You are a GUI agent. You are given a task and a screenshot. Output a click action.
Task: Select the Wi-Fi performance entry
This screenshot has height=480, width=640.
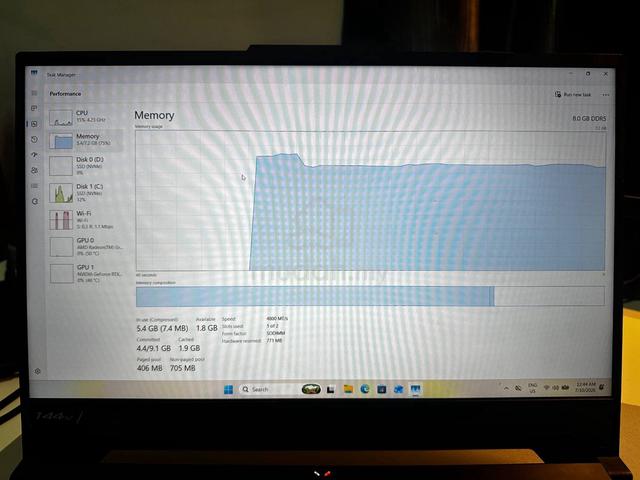pos(85,220)
